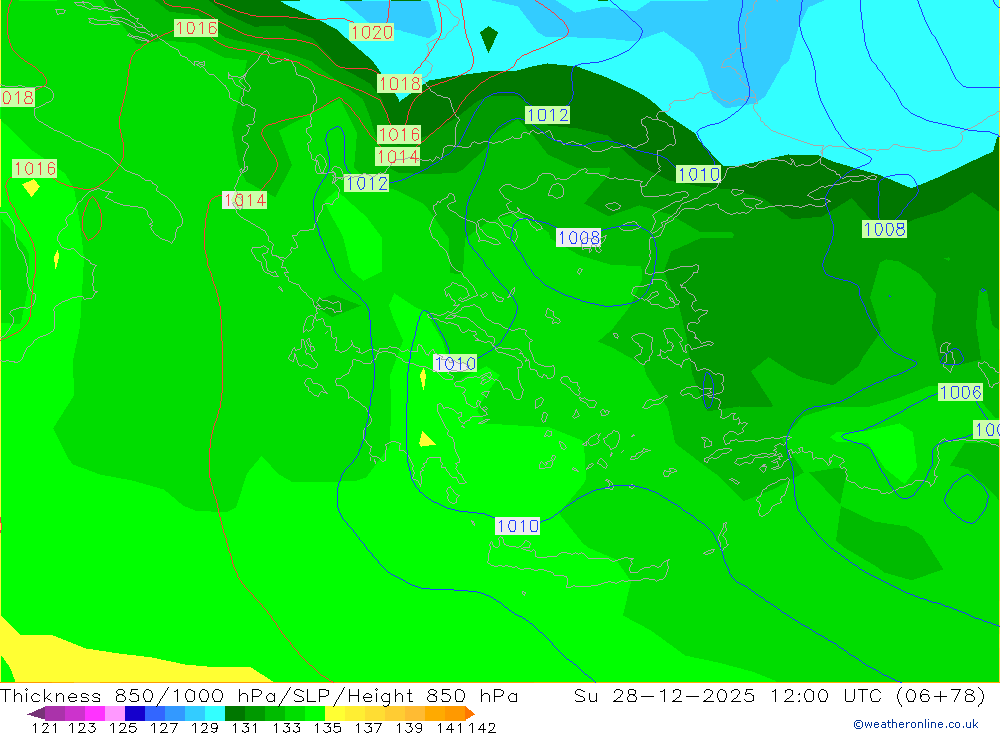
Task: Click the blue 1006 isobar label
Action: click(x=960, y=392)
